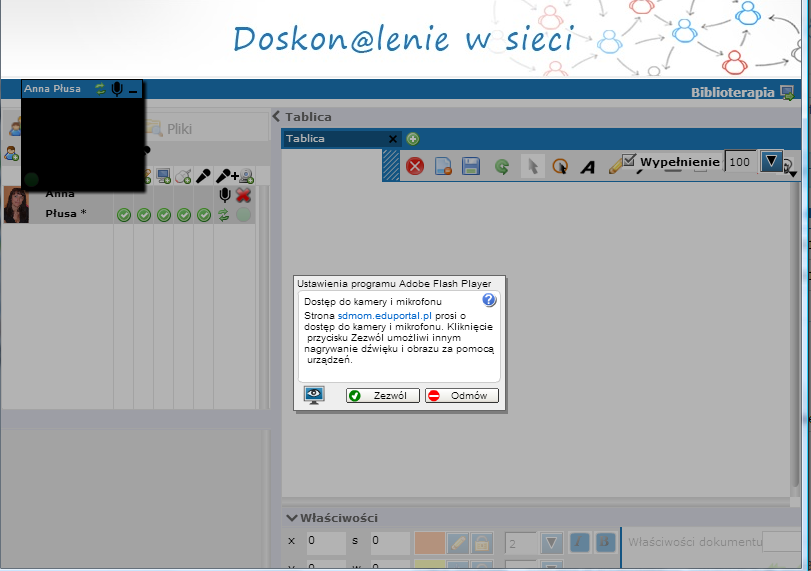Viewport: 811px width, 571px height.
Task: Click the mouse control column icon
Action: click(183, 176)
